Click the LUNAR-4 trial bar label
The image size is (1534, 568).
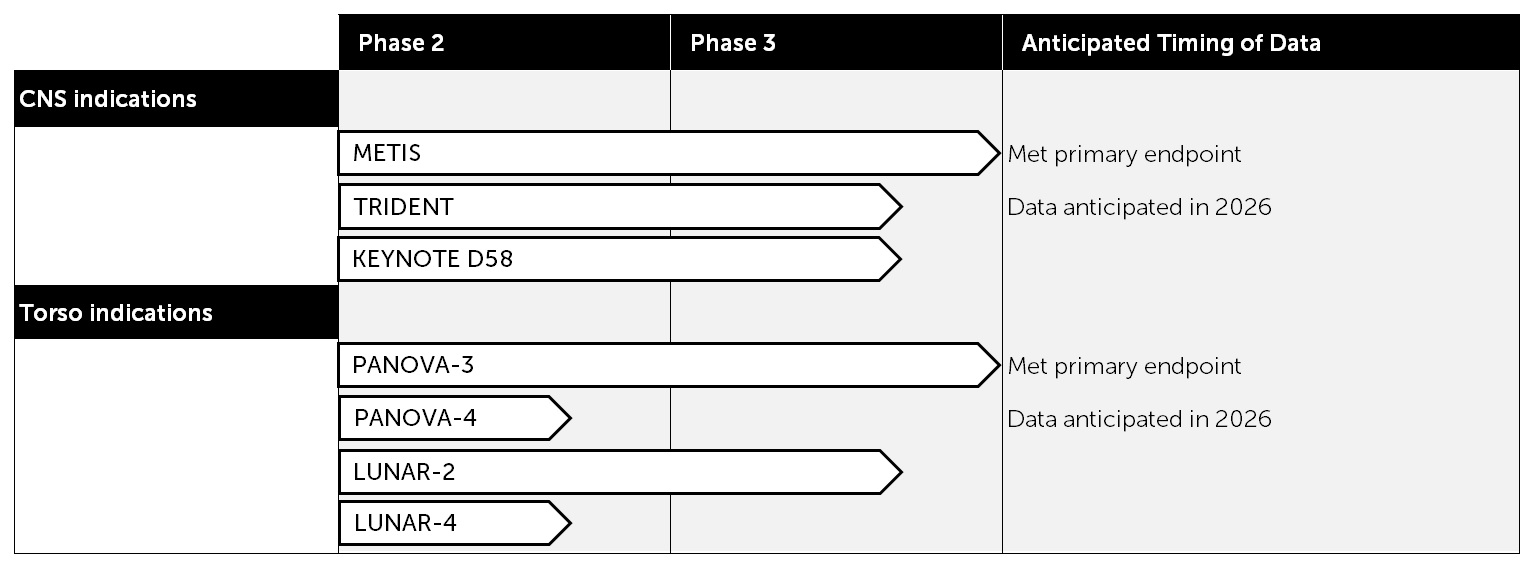click(405, 523)
